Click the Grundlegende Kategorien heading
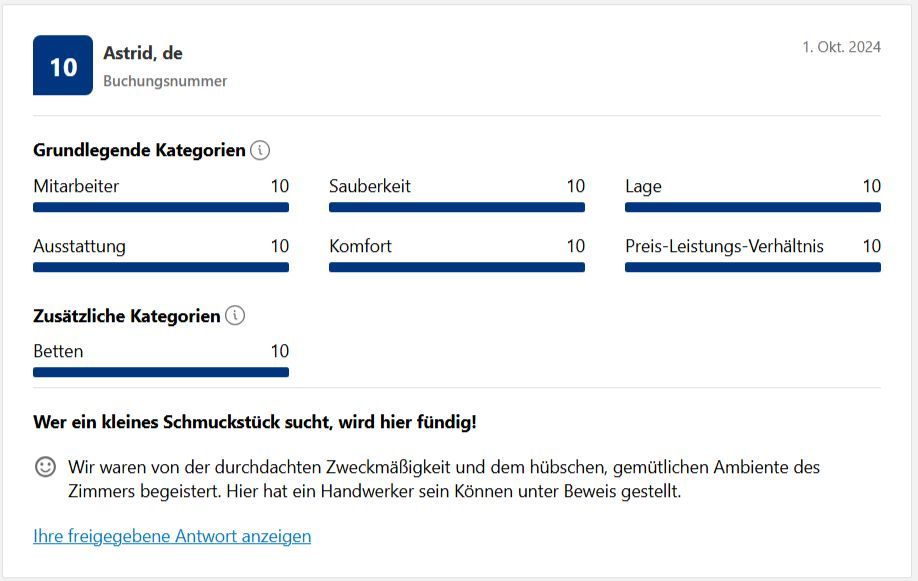 139,150
